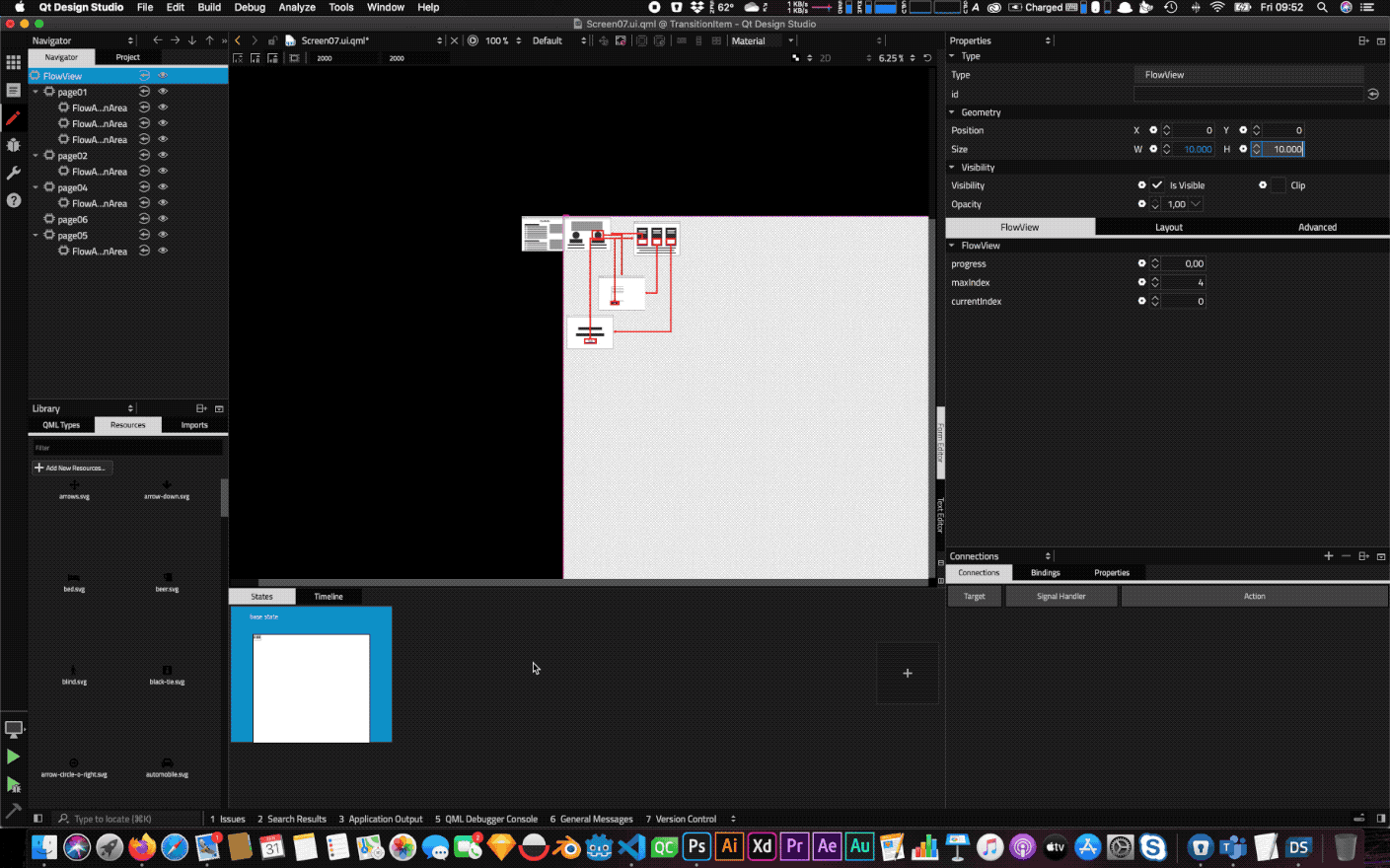Click the green Run project arrow
This screenshot has width=1390, height=868.
13,757
